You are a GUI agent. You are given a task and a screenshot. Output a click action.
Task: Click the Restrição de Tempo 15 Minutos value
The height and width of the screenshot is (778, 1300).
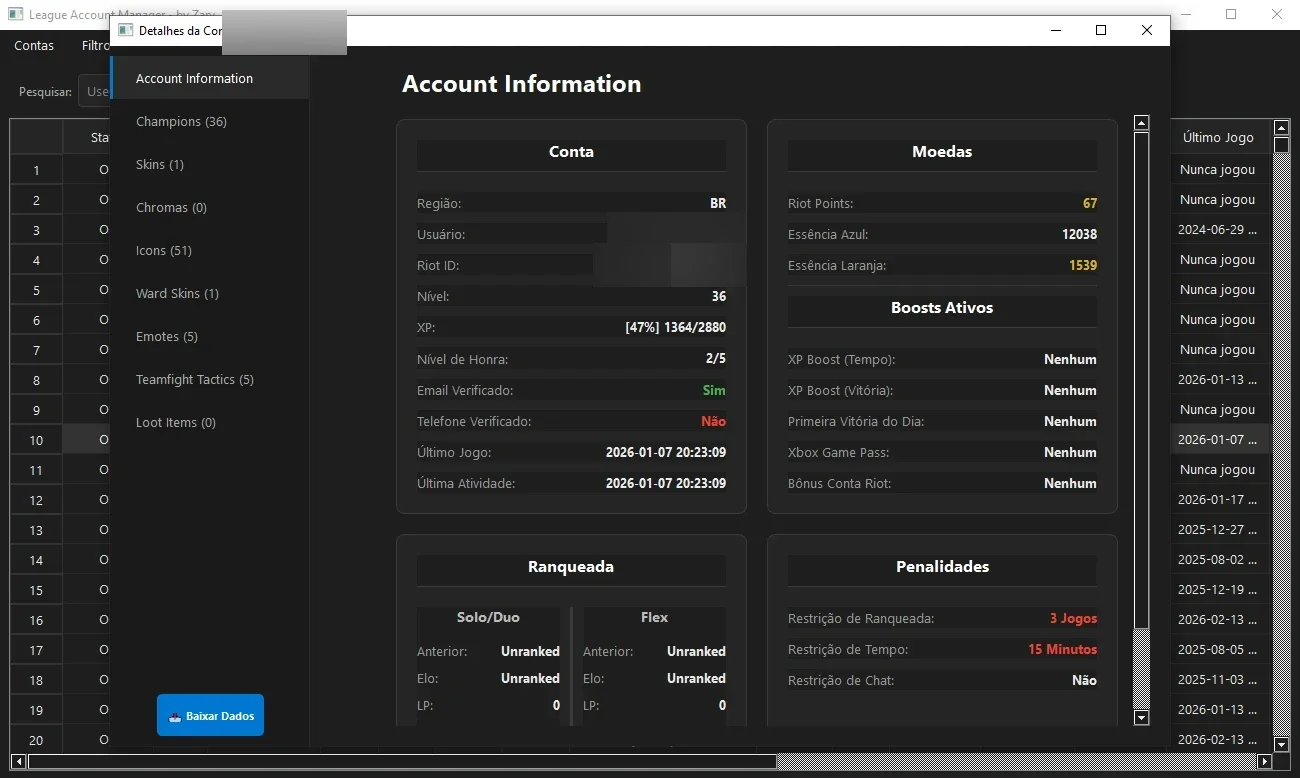1062,649
